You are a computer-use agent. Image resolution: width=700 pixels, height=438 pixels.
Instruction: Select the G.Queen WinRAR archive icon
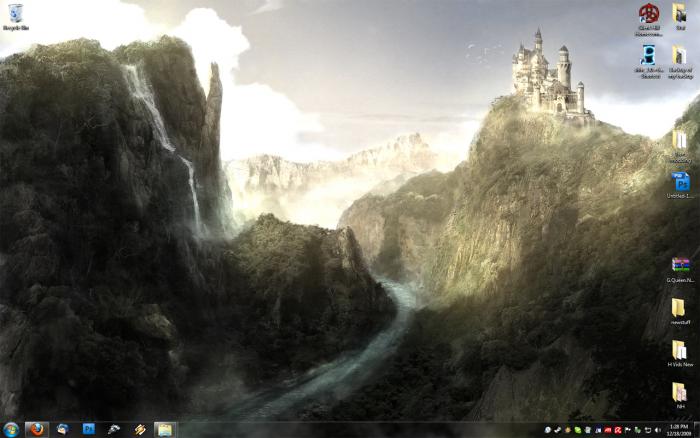pyautogui.click(x=680, y=265)
